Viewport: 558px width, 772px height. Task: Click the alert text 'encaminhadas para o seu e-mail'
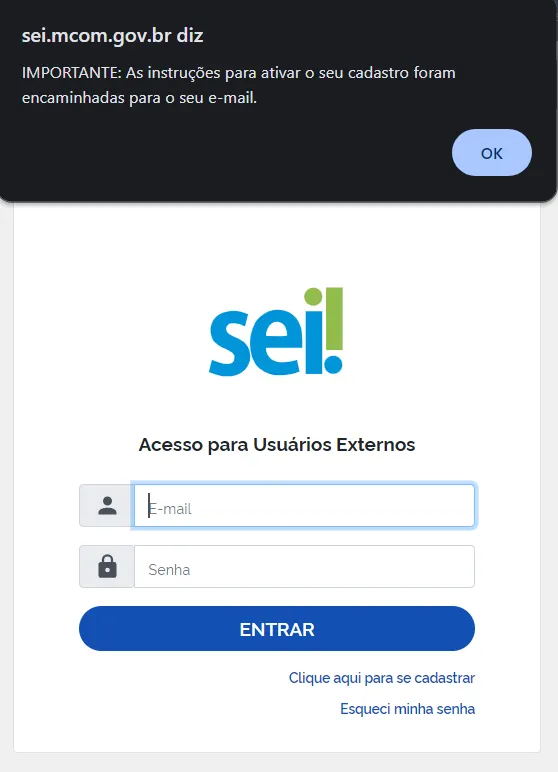tap(139, 98)
